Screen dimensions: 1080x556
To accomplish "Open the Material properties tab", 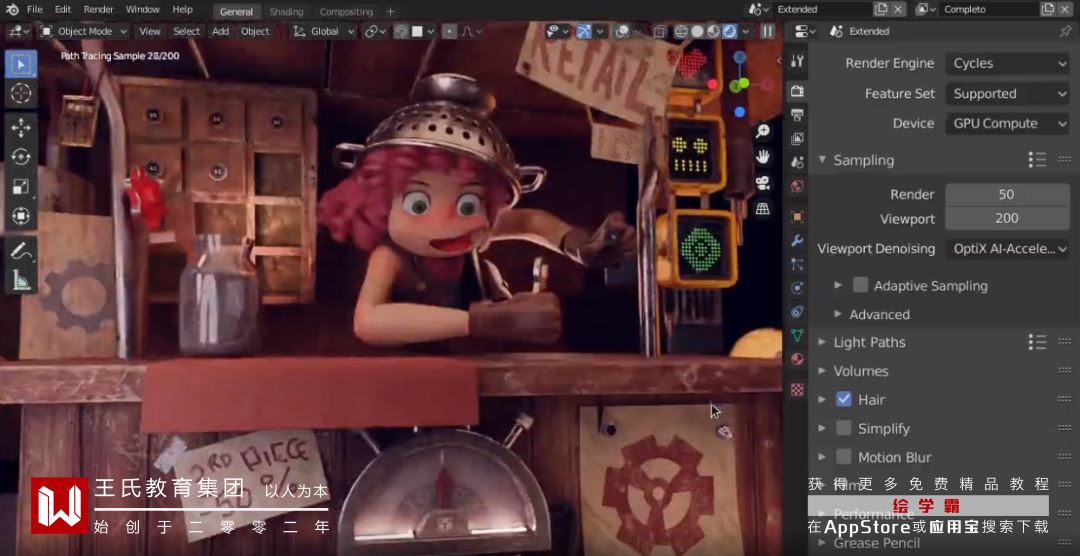I will click(798, 359).
